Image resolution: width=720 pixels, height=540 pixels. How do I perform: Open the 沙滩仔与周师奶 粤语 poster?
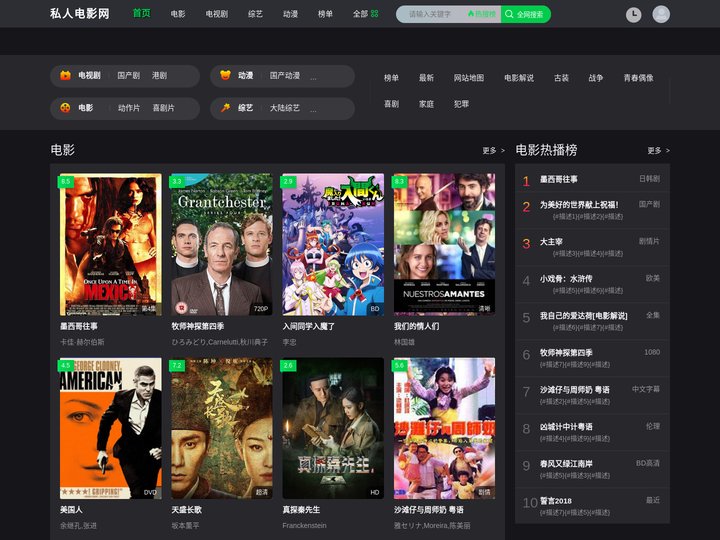point(444,428)
